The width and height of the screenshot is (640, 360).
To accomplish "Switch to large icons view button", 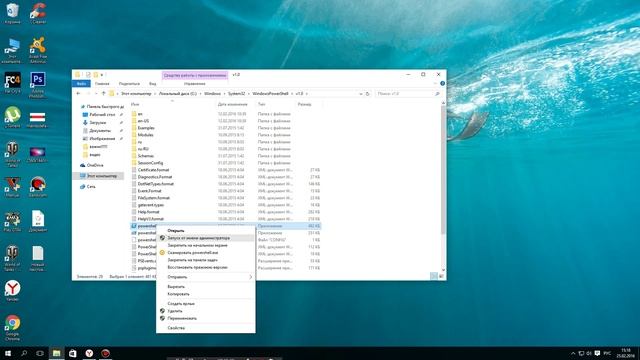I will coord(441,276).
